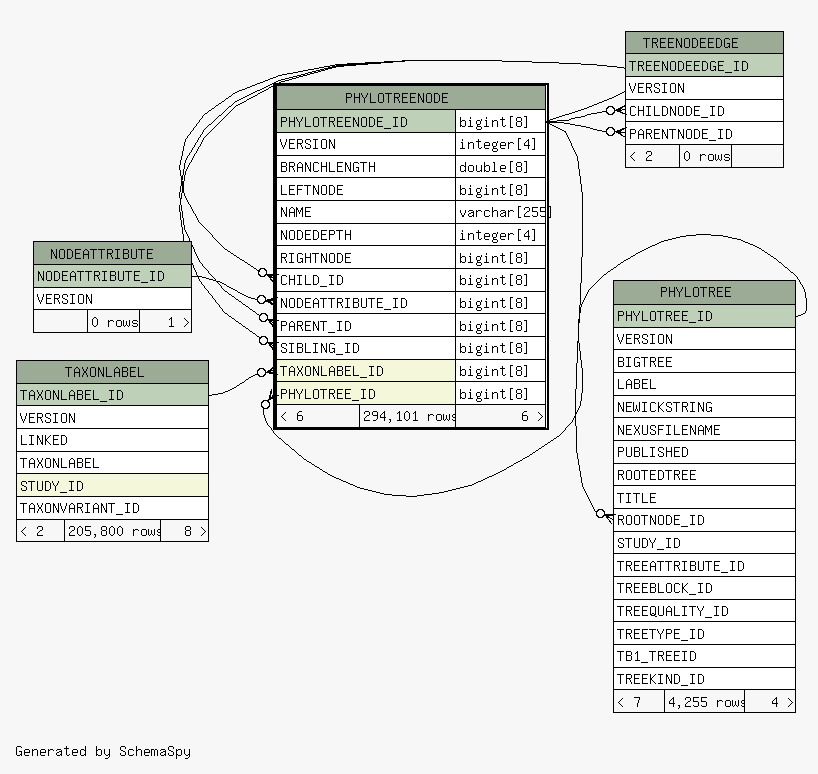Click the RIGHTNODE column row
Screen dimensions: 818x774
(x=366, y=258)
